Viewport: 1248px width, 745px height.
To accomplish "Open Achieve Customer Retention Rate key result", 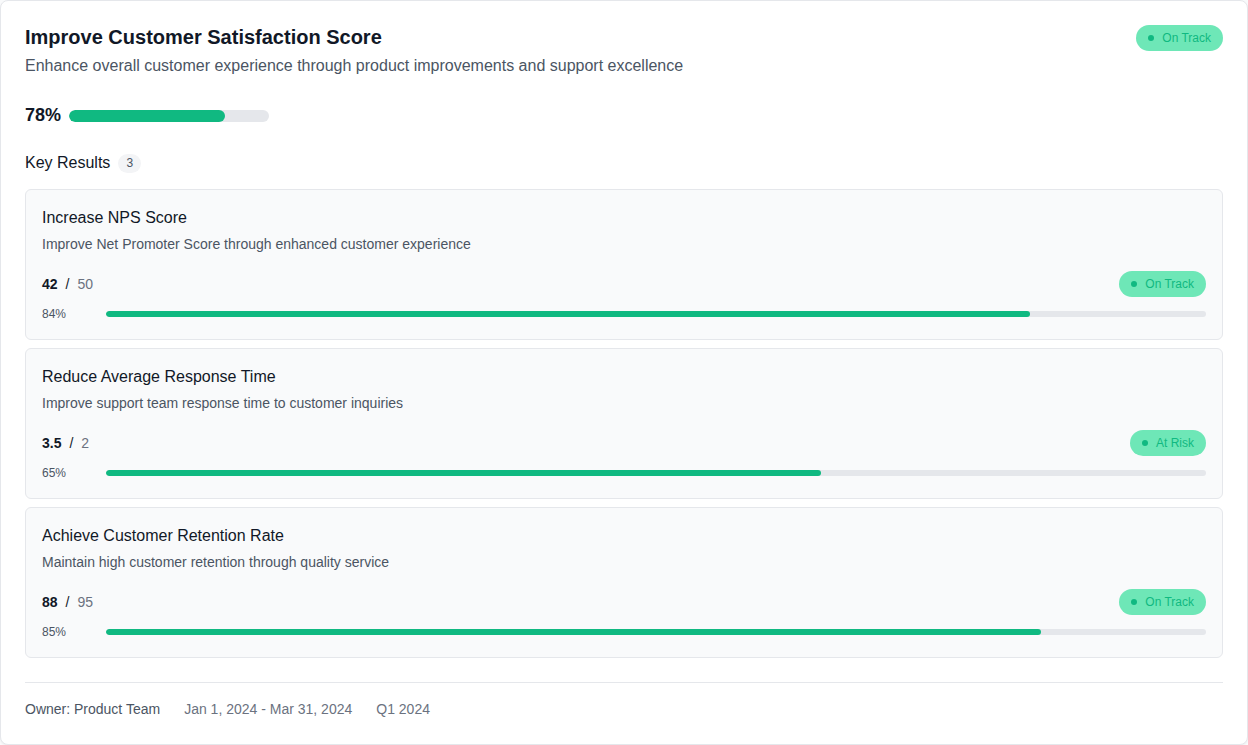I will point(162,536).
